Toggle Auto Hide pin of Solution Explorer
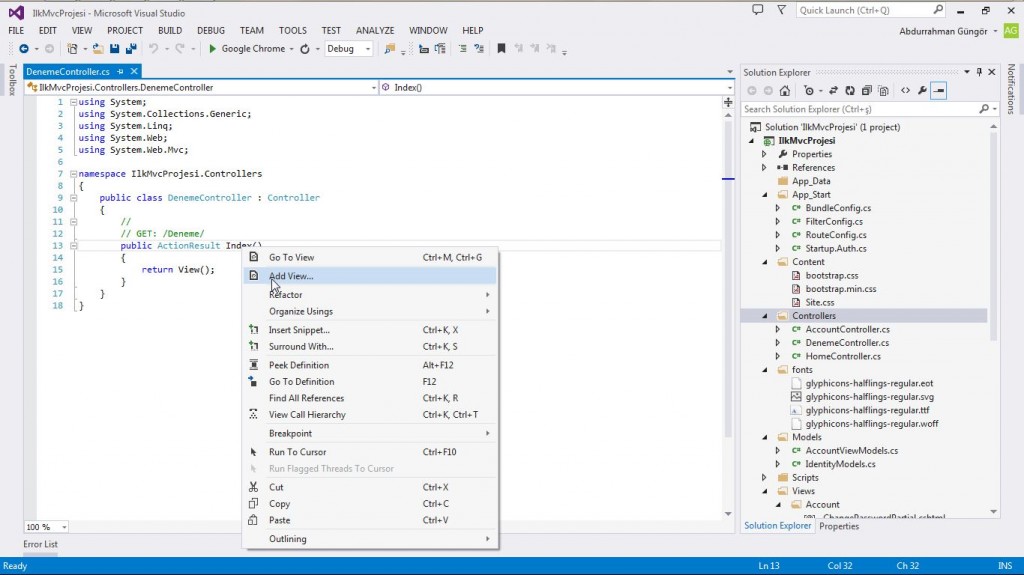1024x575 pixels. click(979, 72)
